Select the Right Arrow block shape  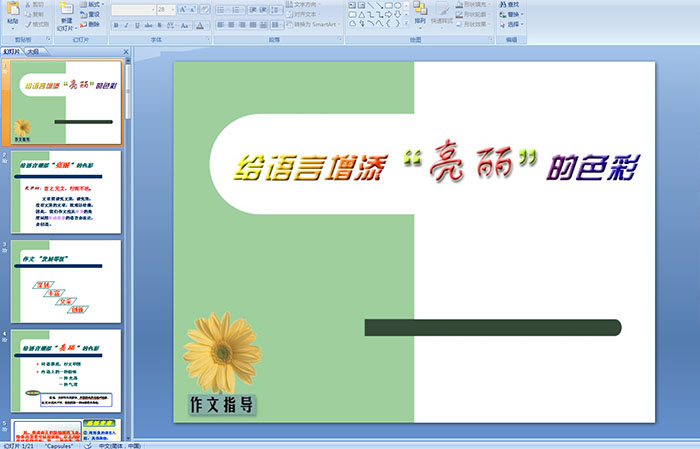coord(388,15)
